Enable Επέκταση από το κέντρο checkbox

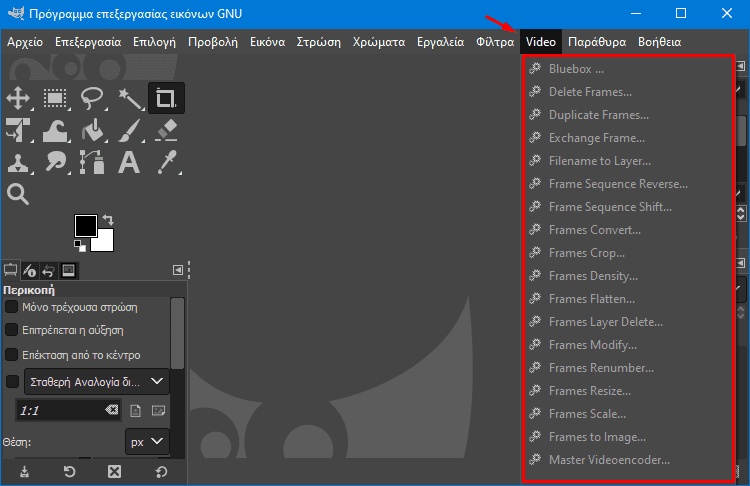coord(11,354)
